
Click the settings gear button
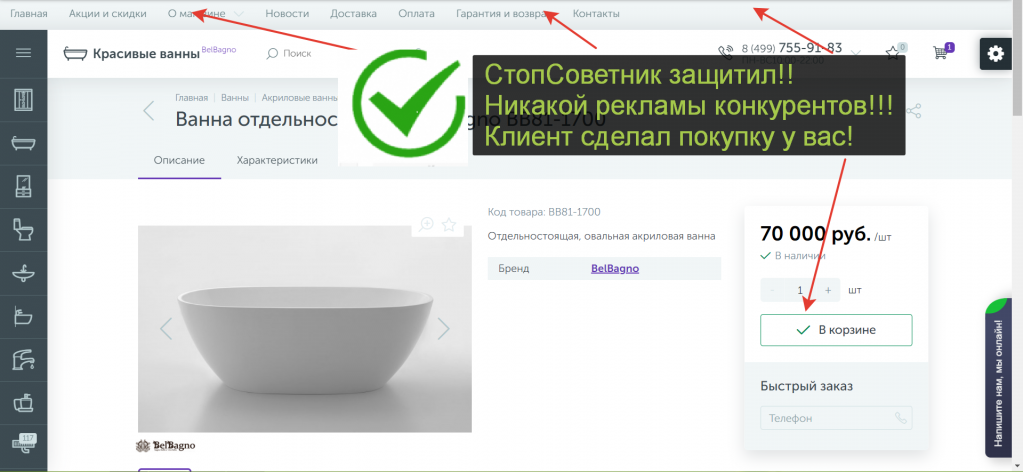[x=995, y=54]
